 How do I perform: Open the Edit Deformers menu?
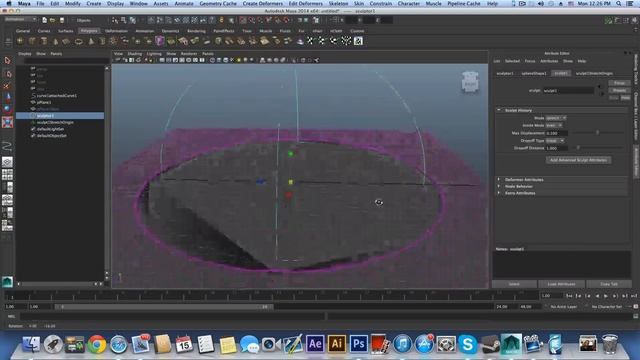305,3
